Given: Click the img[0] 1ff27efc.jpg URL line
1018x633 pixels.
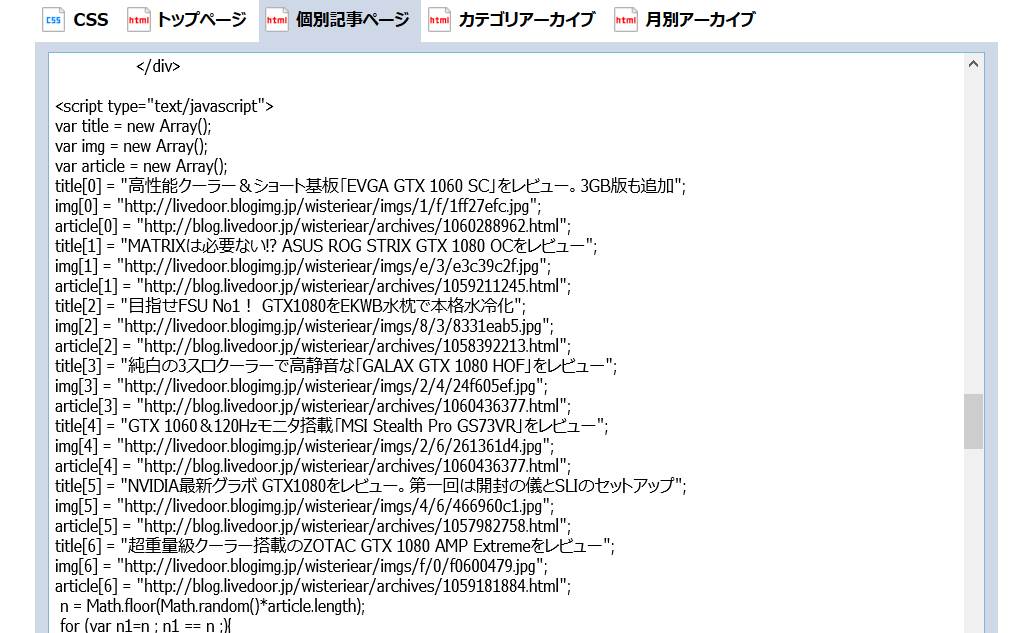Looking at the screenshot, I should (x=298, y=206).
